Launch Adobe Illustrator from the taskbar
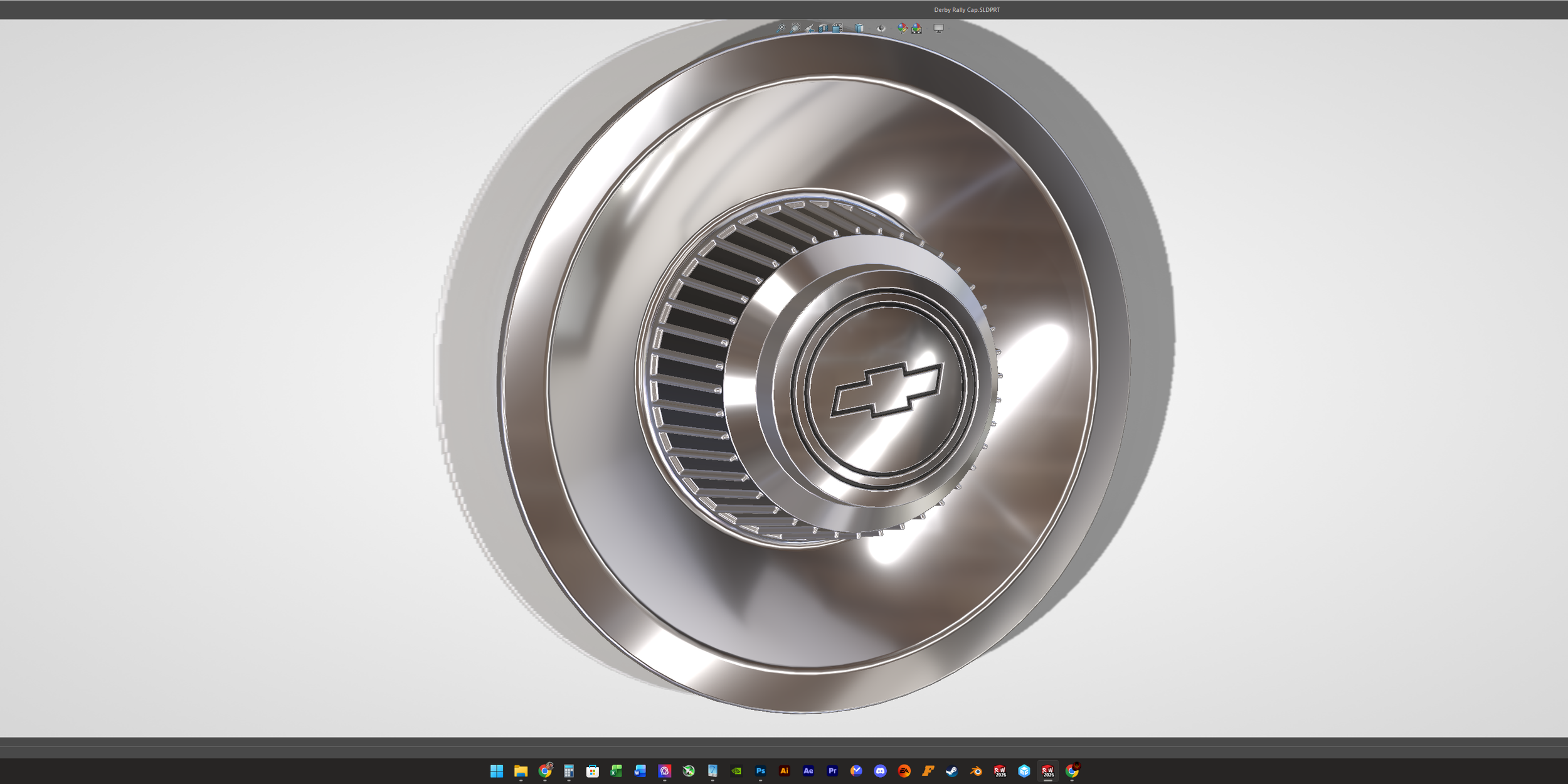The height and width of the screenshot is (784, 1568). [x=784, y=771]
